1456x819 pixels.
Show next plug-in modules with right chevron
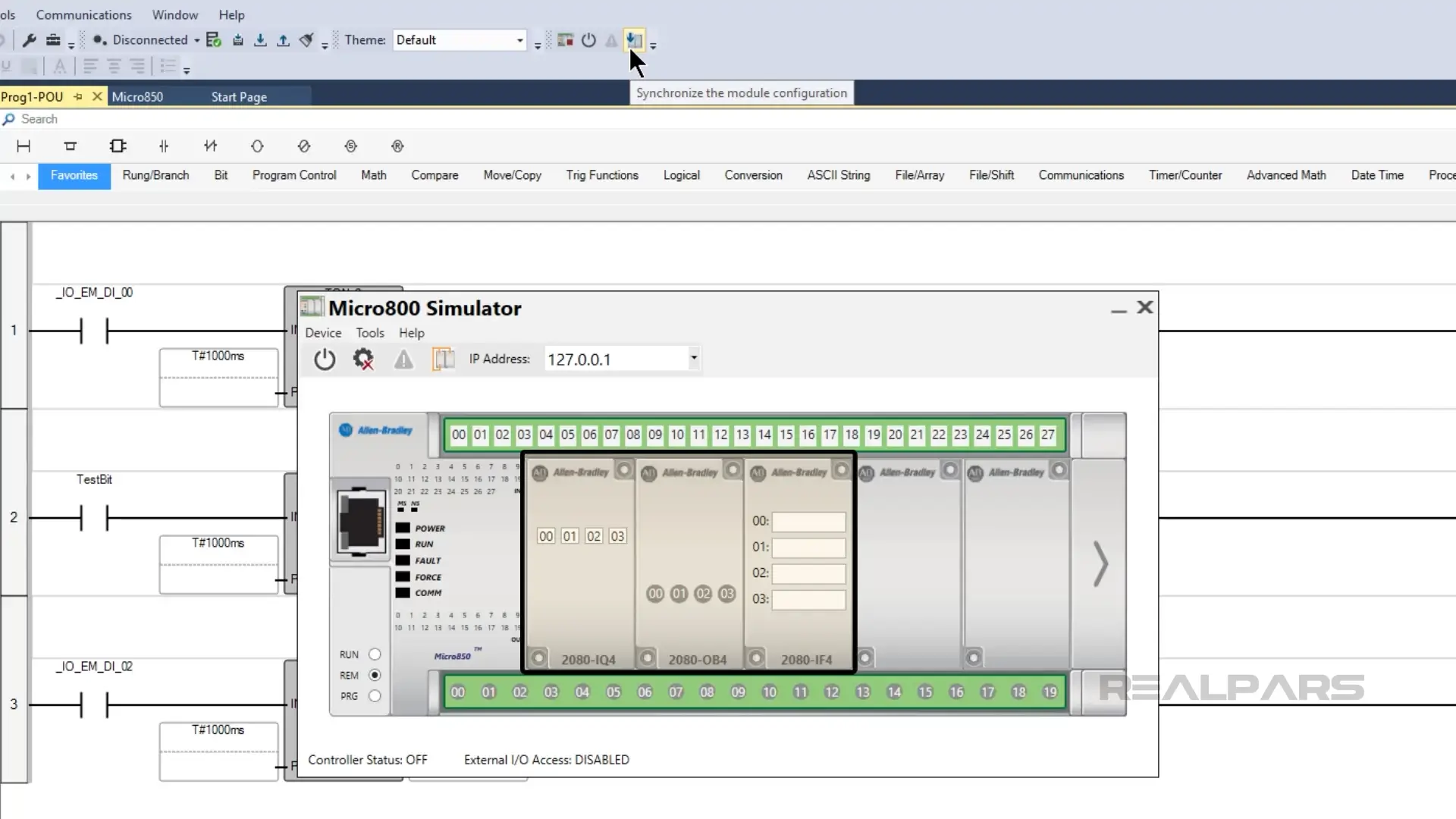1100,563
